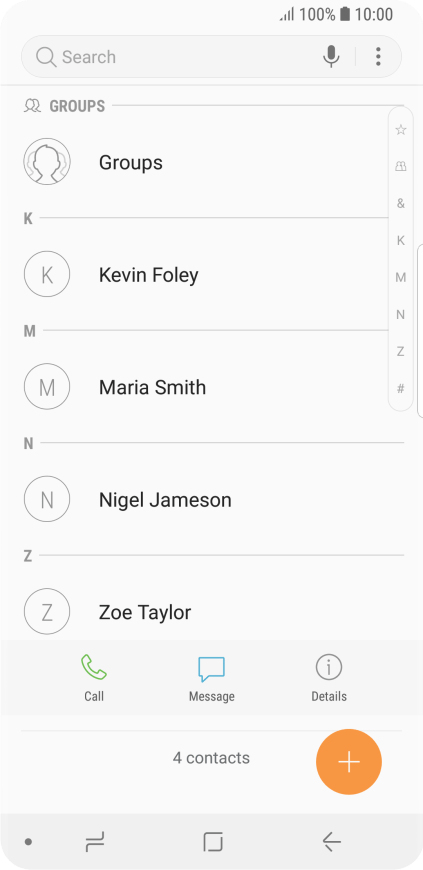Select contact Maria Smith
423x870 pixels.
212,387
